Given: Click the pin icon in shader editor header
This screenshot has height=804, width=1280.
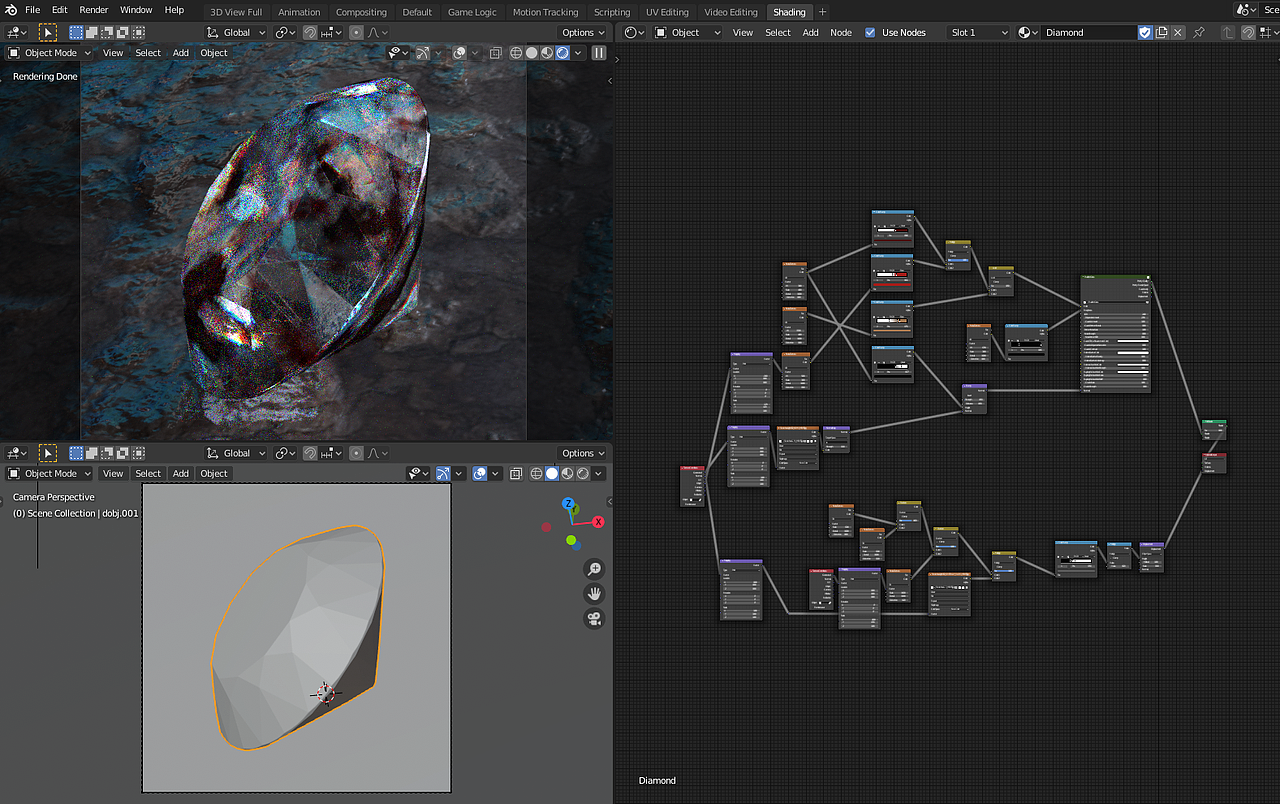Looking at the screenshot, I should point(1199,32).
